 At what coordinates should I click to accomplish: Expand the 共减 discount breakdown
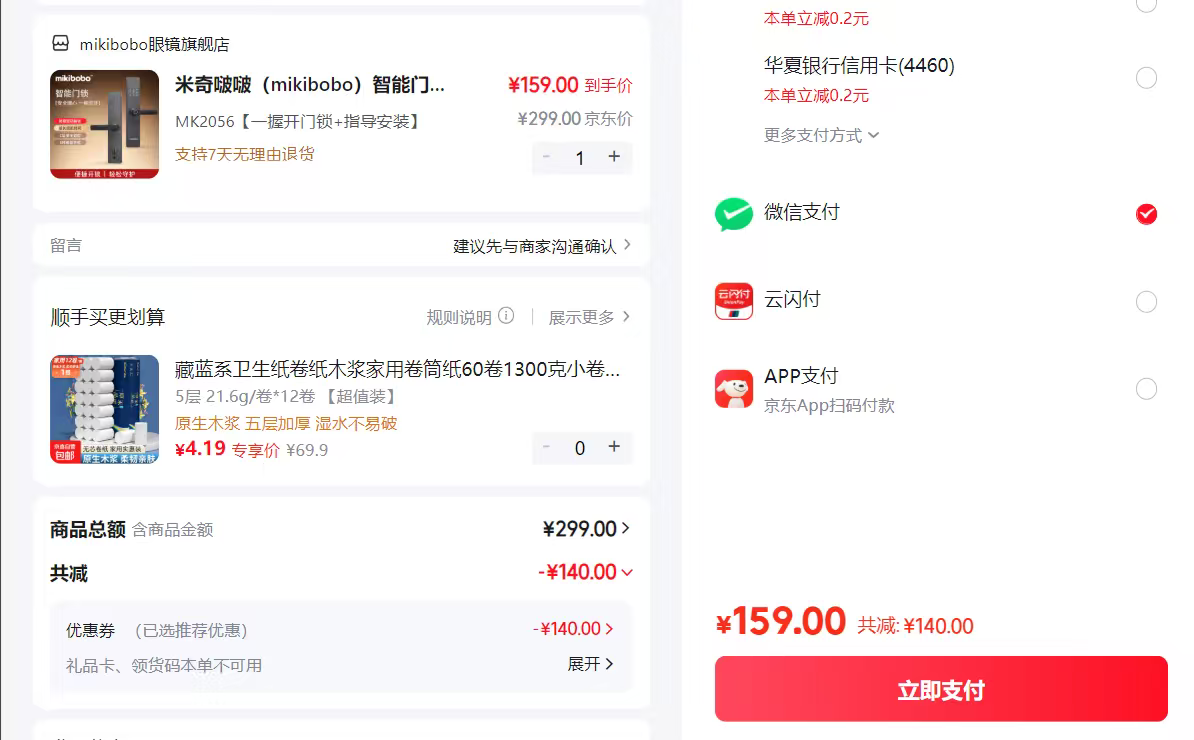(626, 572)
